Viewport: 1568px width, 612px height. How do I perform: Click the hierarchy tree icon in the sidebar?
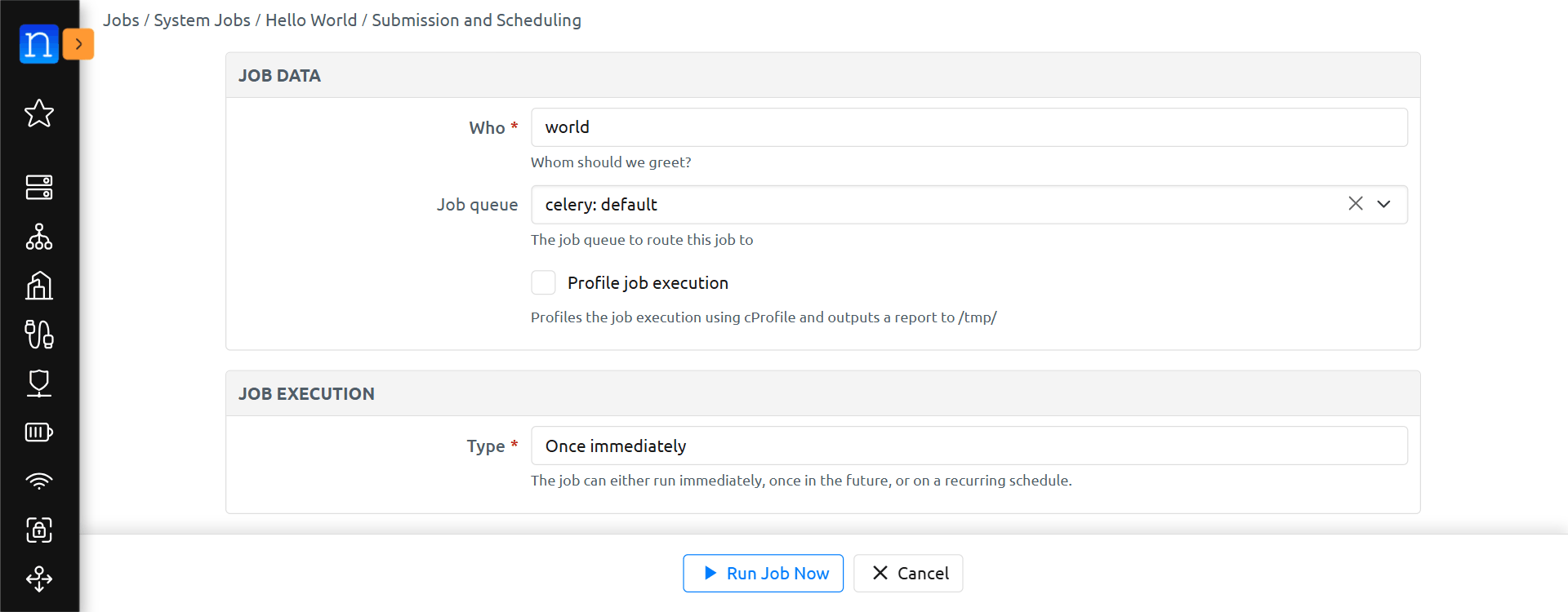tap(38, 237)
